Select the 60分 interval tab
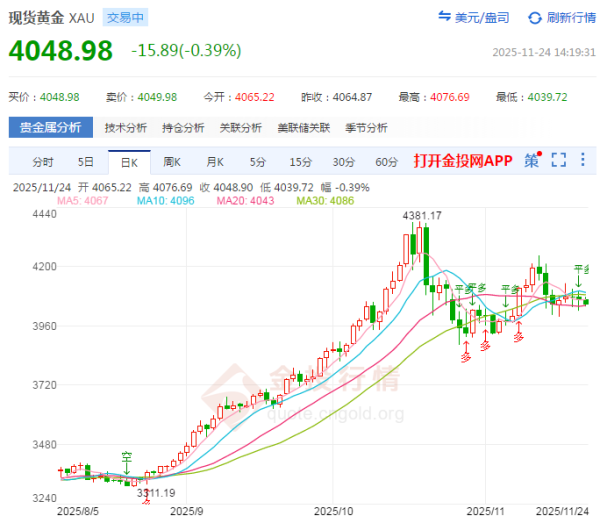Viewport: 600px width, 516px height. click(386, 162)
